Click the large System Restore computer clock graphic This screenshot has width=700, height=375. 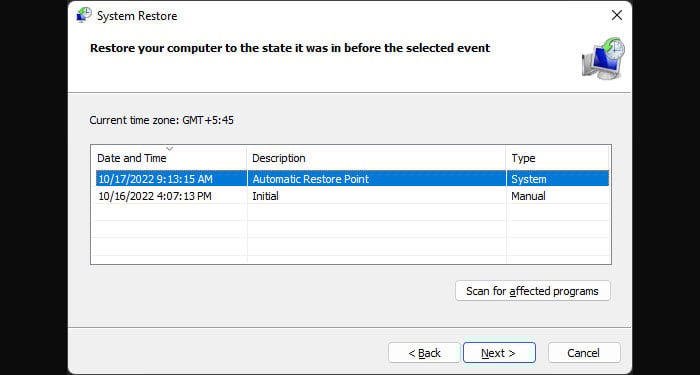click(603, 59)
